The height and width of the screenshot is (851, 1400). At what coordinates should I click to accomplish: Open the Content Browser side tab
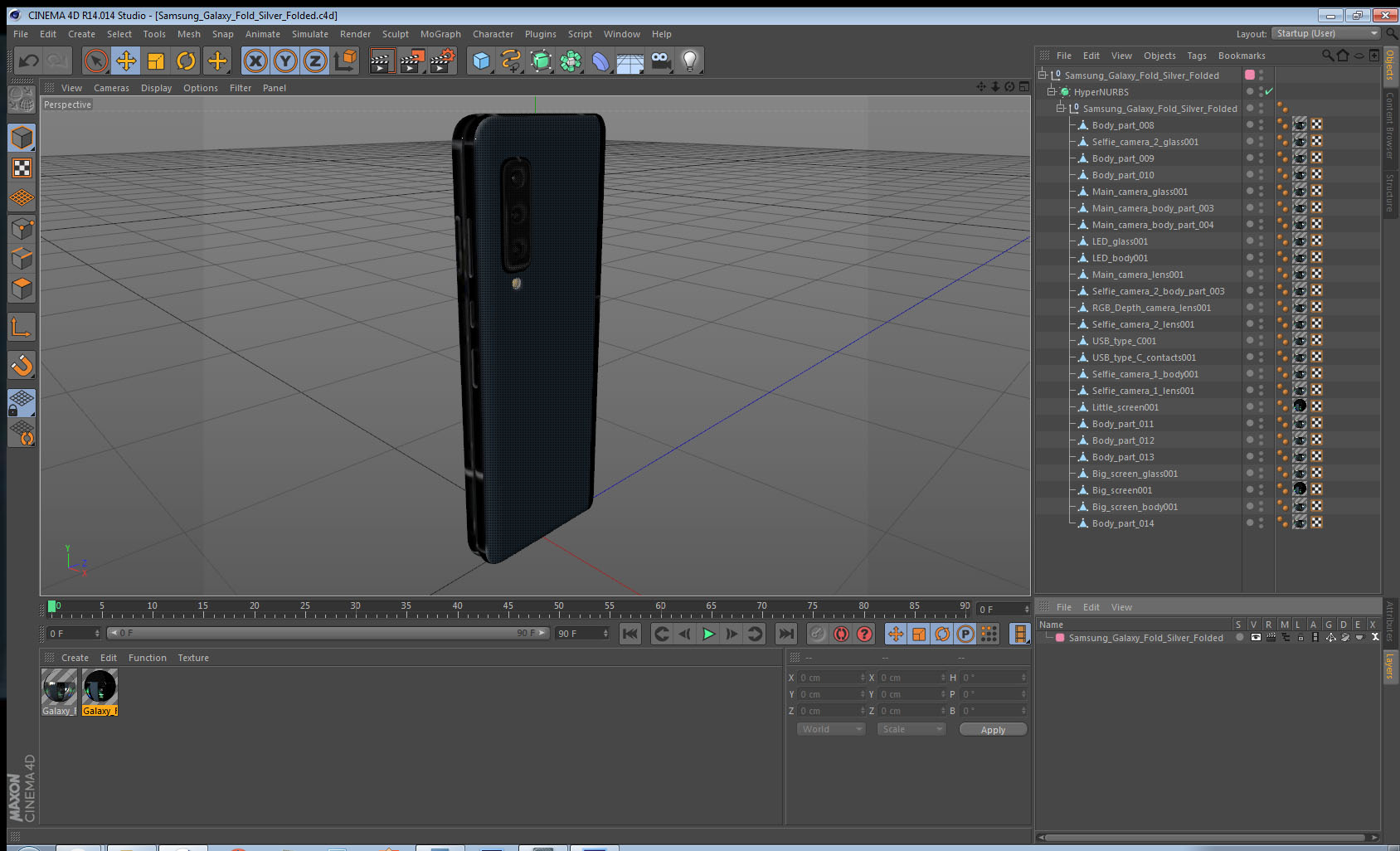(1390, 124)
